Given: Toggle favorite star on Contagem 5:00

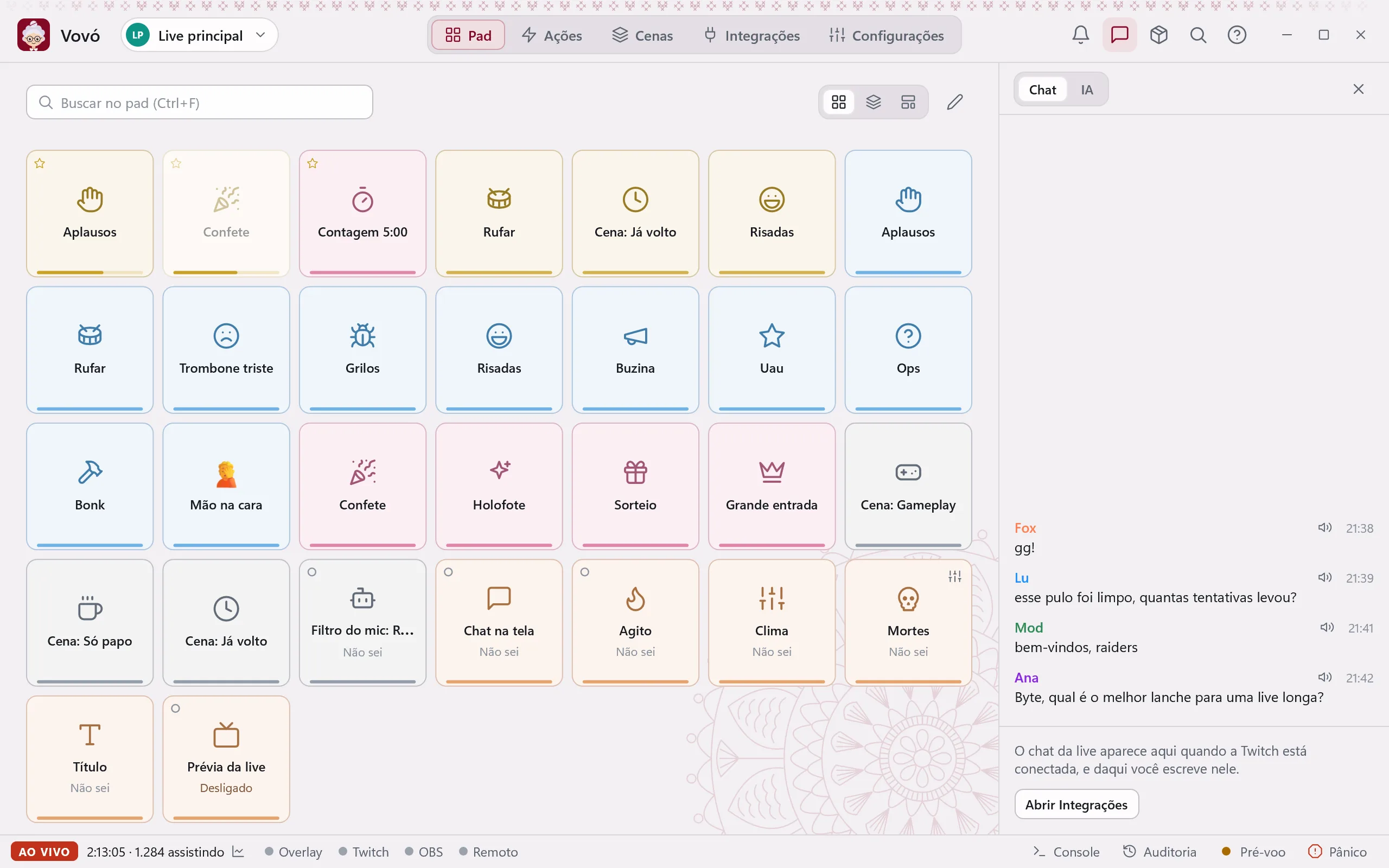Looking at the screenshot, I should click(x=312, y=164).
